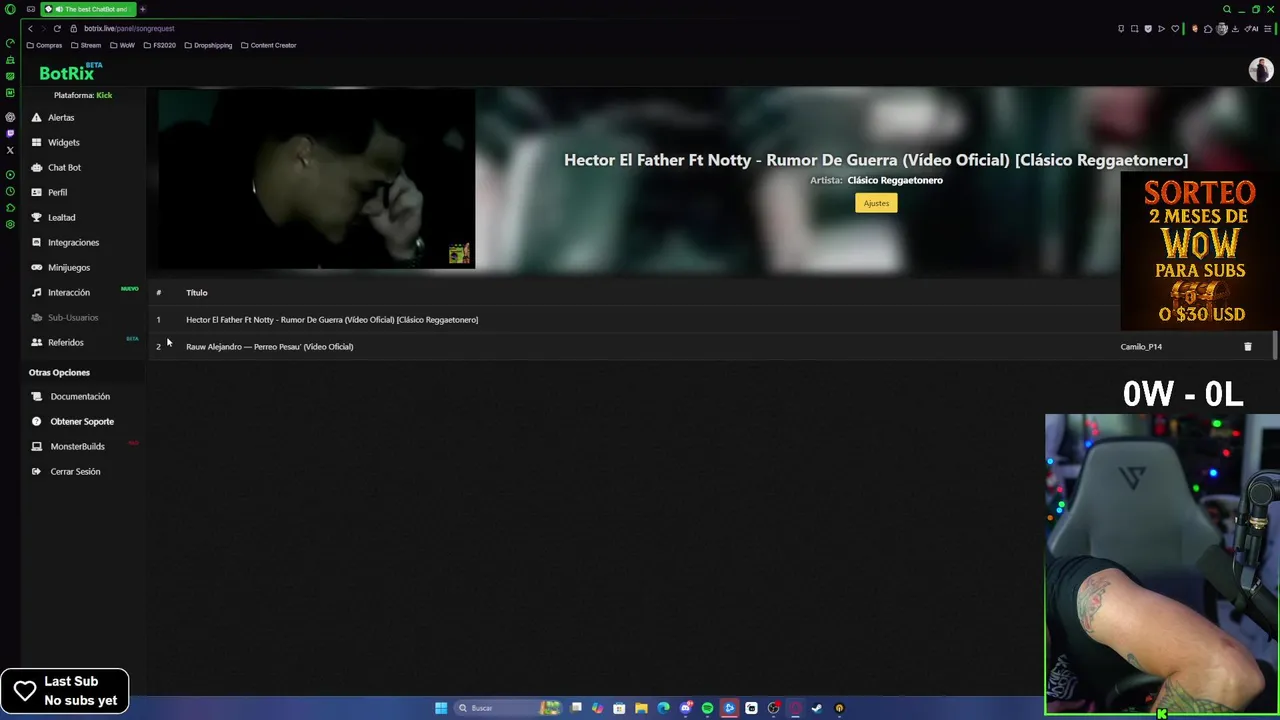The width and height of the screenshot is (1280, 720).
Task: Open the Windows Start menu
Action: click(441, 708)
